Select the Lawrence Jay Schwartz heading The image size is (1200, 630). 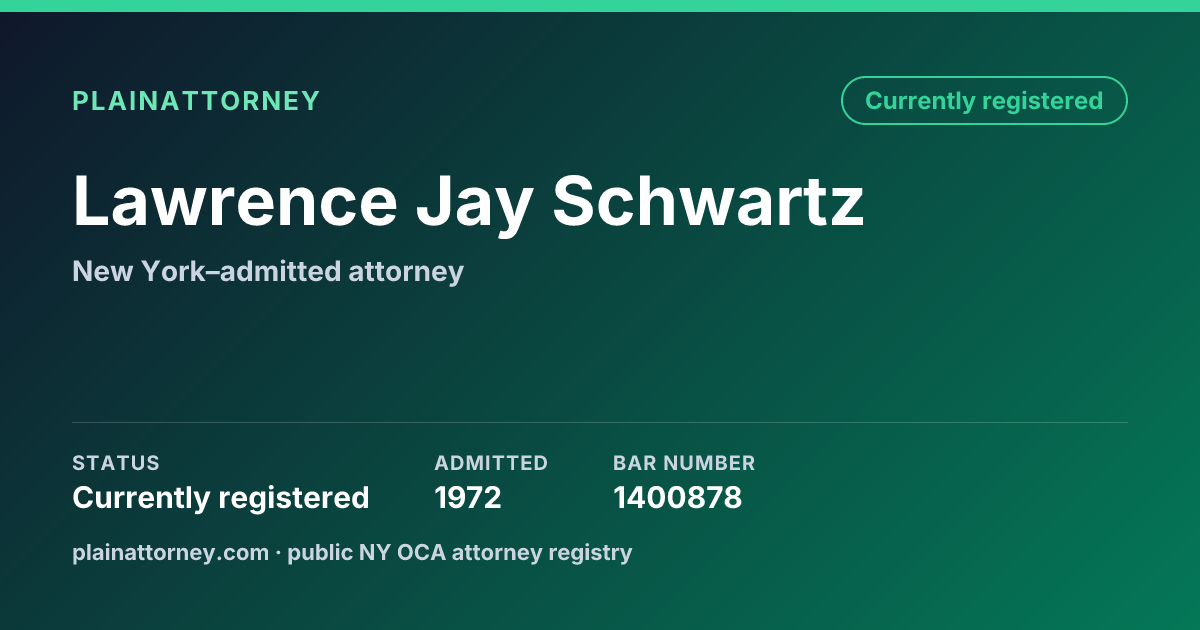(468, 202)
